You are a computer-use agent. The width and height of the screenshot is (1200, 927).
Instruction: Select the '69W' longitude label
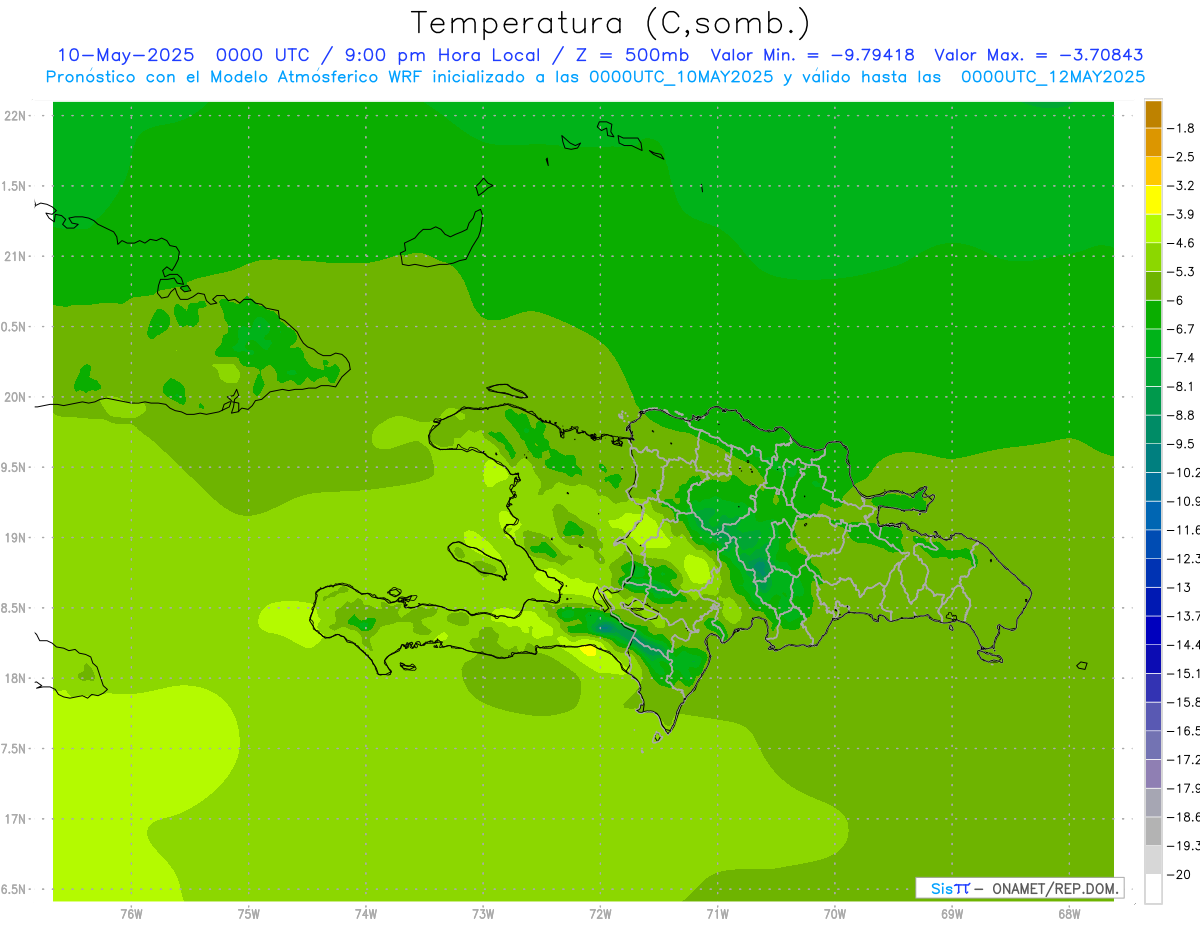(x=951, y=913)
